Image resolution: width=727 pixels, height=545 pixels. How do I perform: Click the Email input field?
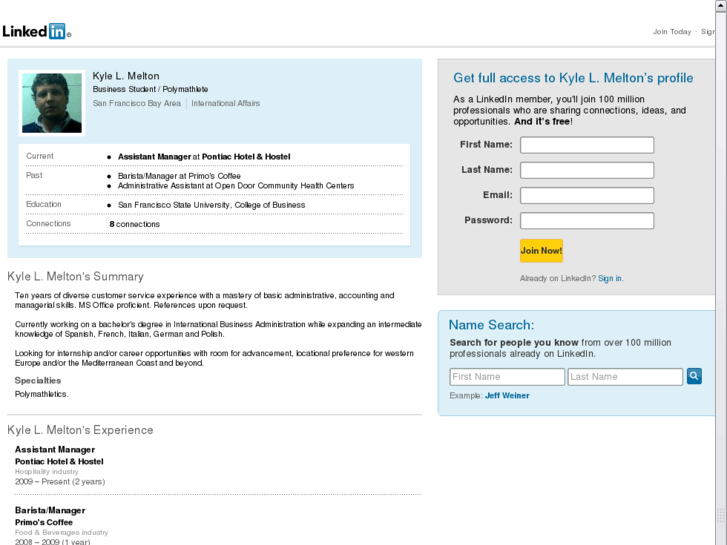[x=587, y=195]
